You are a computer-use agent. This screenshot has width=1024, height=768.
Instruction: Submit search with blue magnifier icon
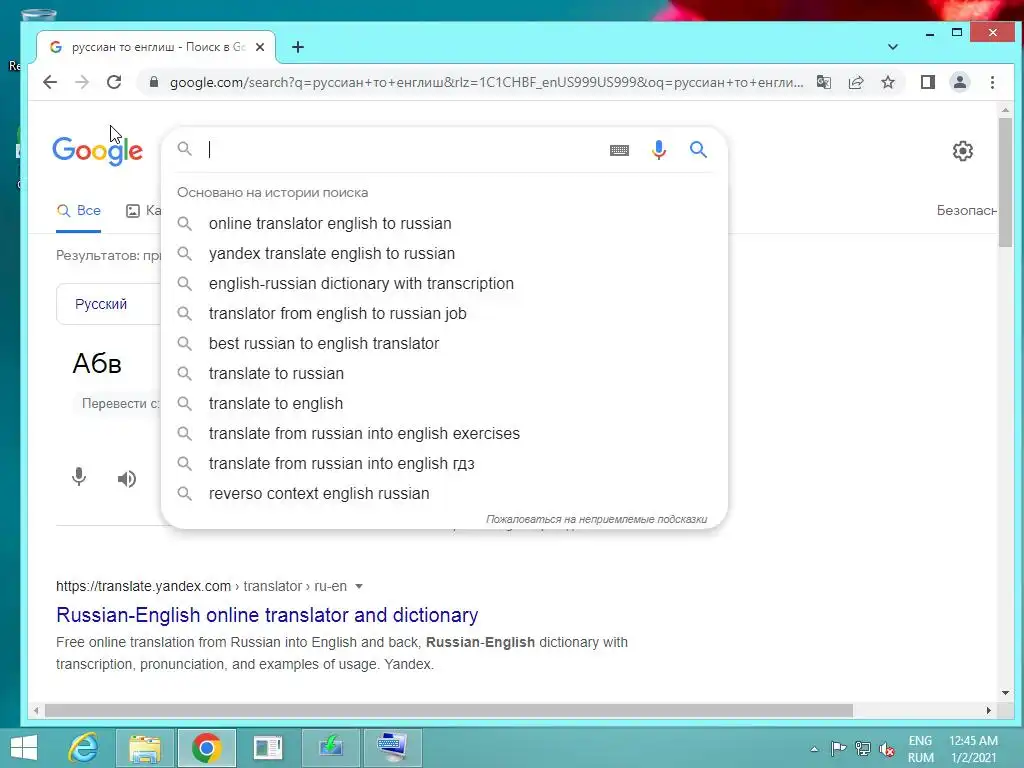point(698,150)
